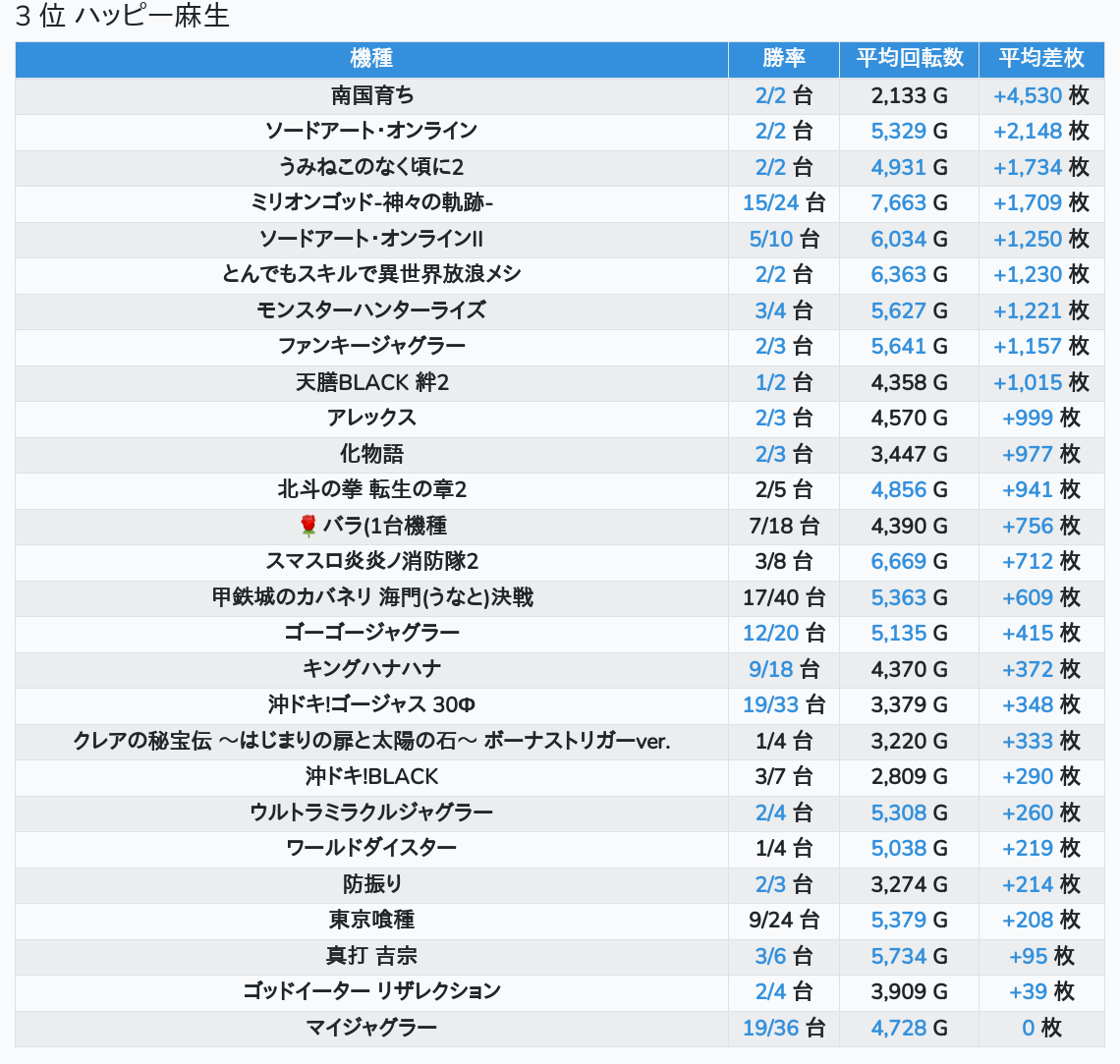Image resolution: width=1120 pixels, height=1064 pixels.
Task: Click +1,250 average difference link
Action: click(1027, 239)
